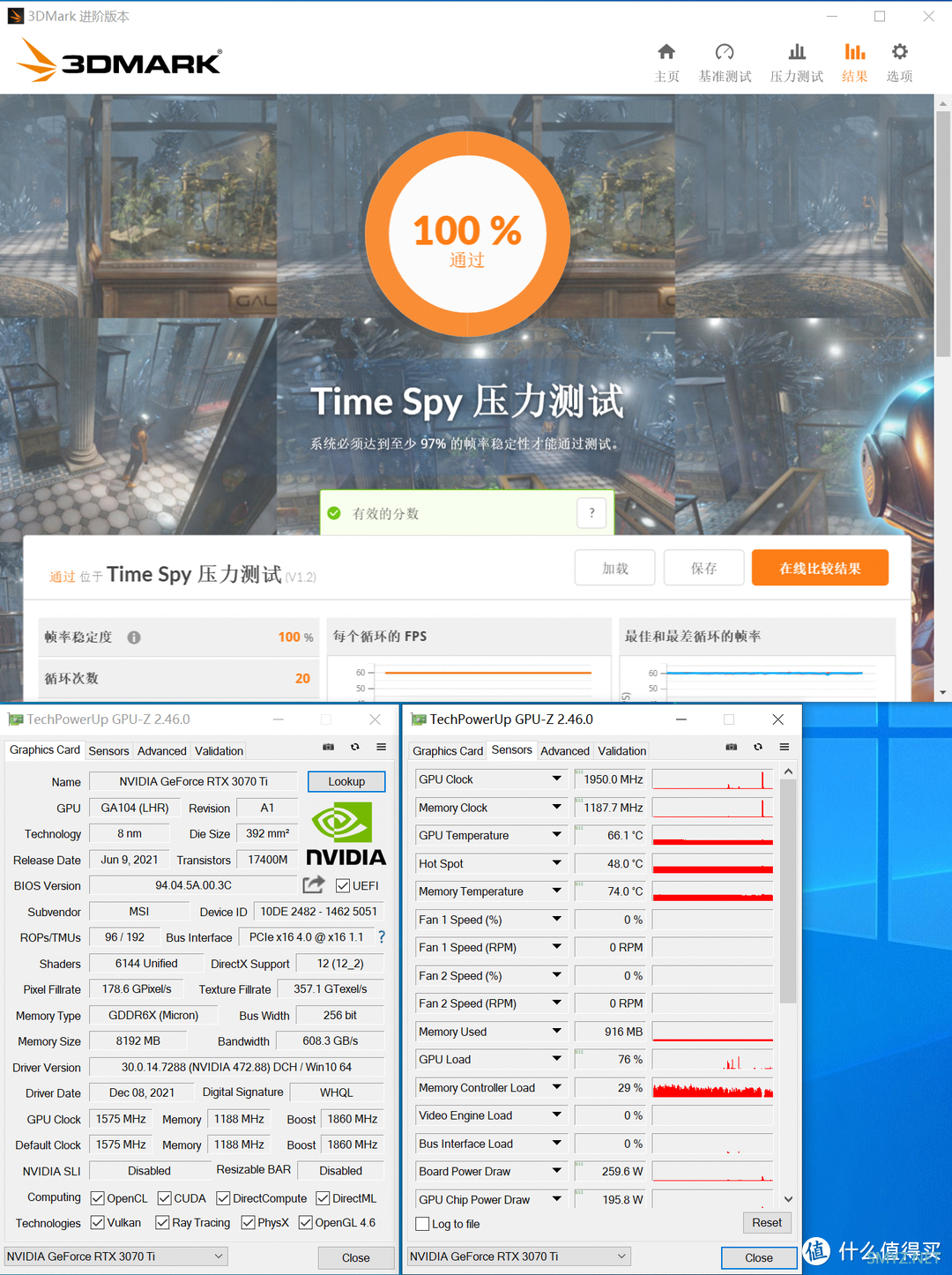Switch to Sensors tab in left GPU-Z window
The width and height of the screenshot is (952, 1275).
(108, 751)
